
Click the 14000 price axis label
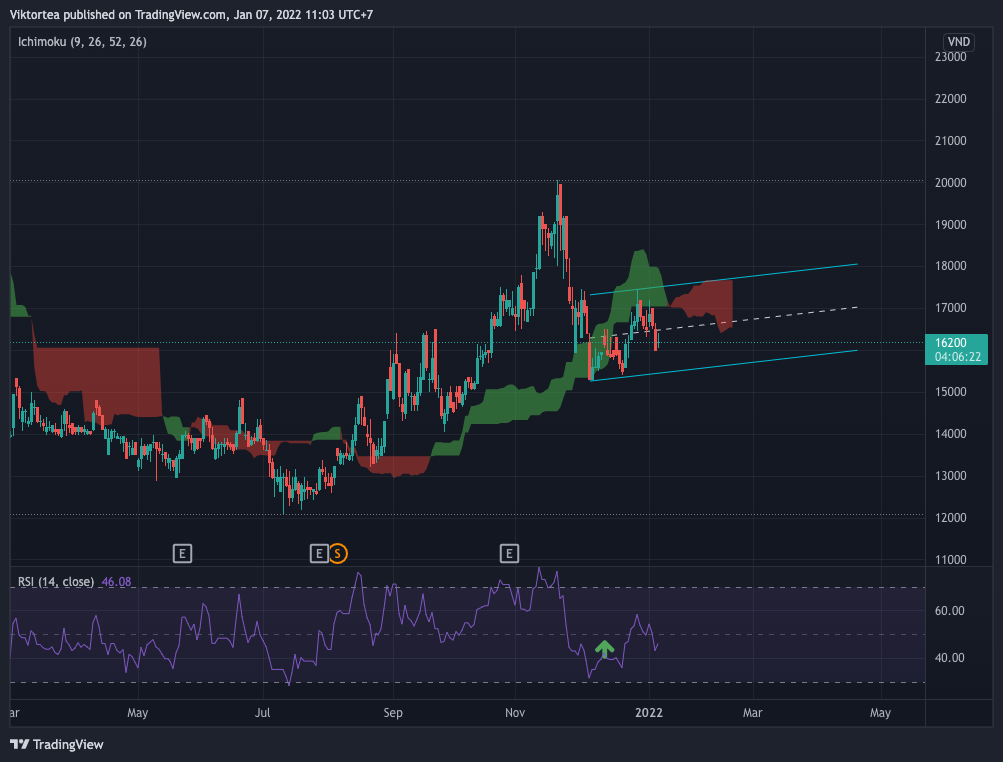pyautogui.click(x=951, y=434)
